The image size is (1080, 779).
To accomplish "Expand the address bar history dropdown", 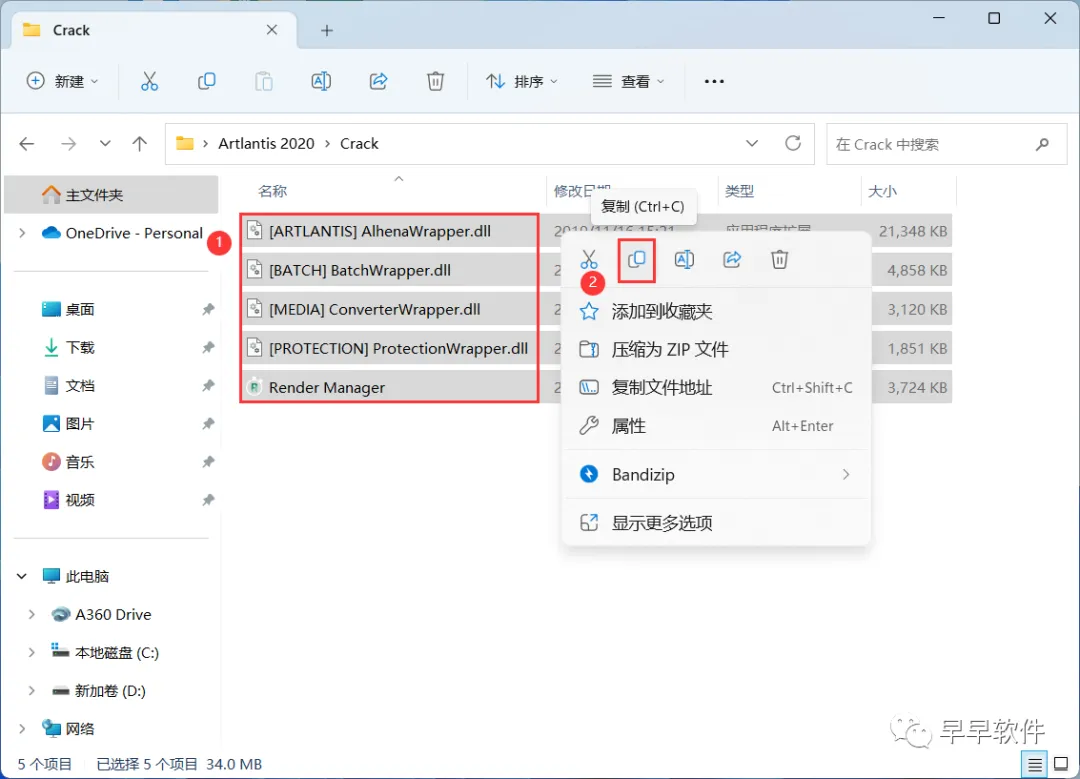I will [751, 143].
